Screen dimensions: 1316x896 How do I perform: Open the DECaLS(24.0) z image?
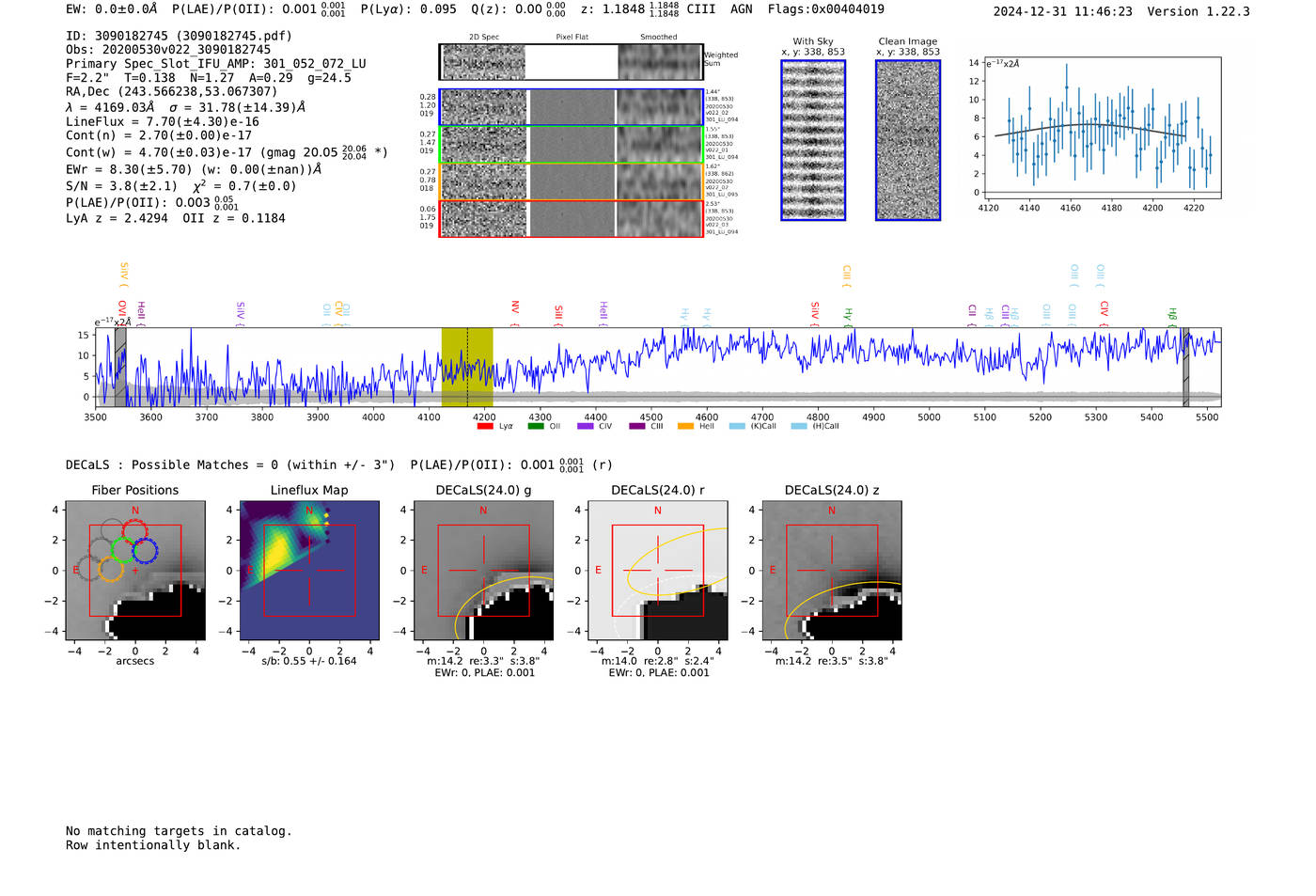click(x=832, y=571)
